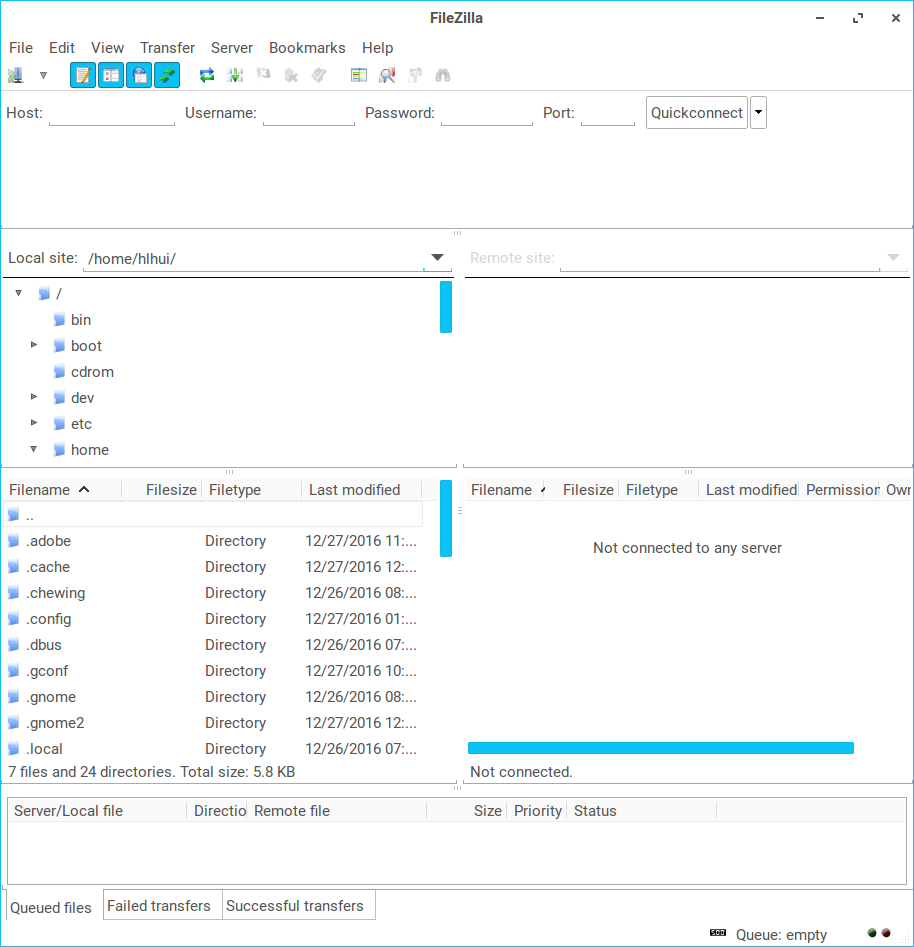
Task: Click the Process queue icon
Action: coord(235,75)
